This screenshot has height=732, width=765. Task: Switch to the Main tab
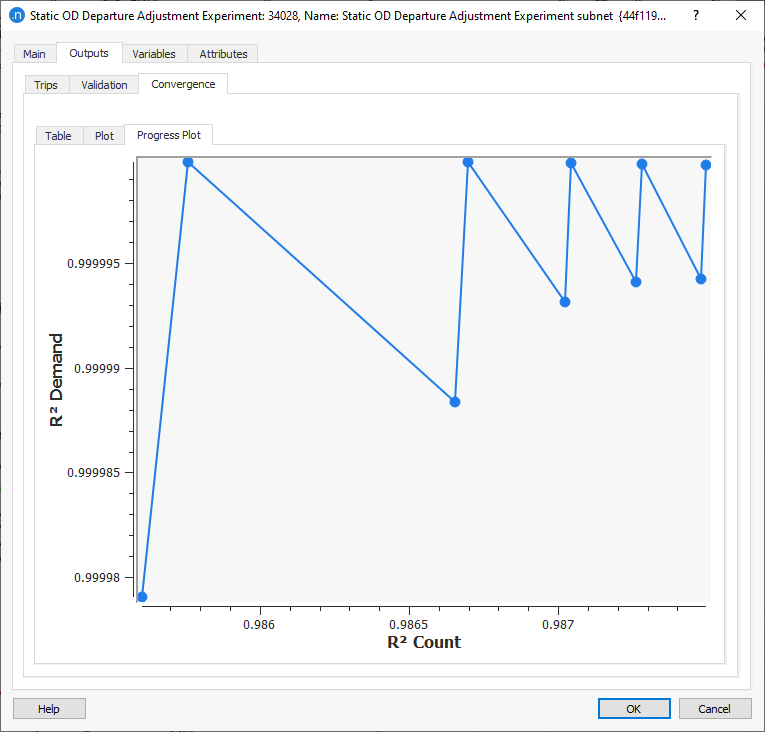34,54
